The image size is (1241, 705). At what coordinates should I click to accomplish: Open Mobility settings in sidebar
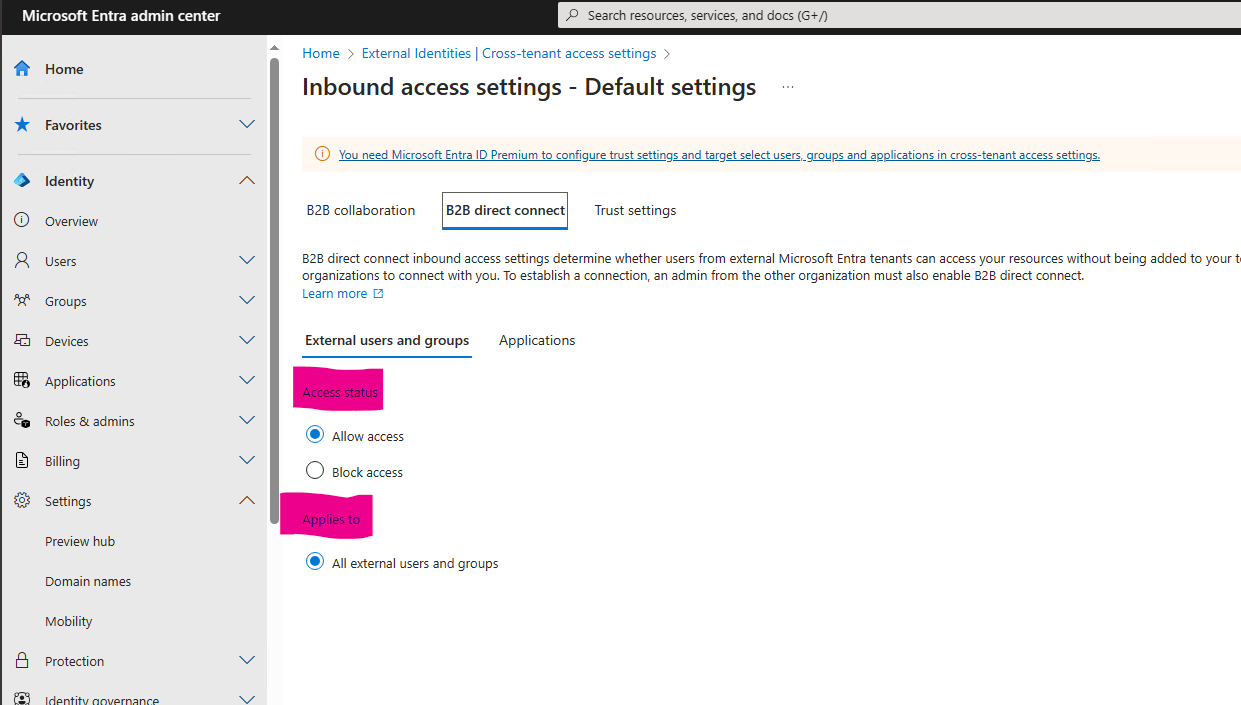coord(69,621)
